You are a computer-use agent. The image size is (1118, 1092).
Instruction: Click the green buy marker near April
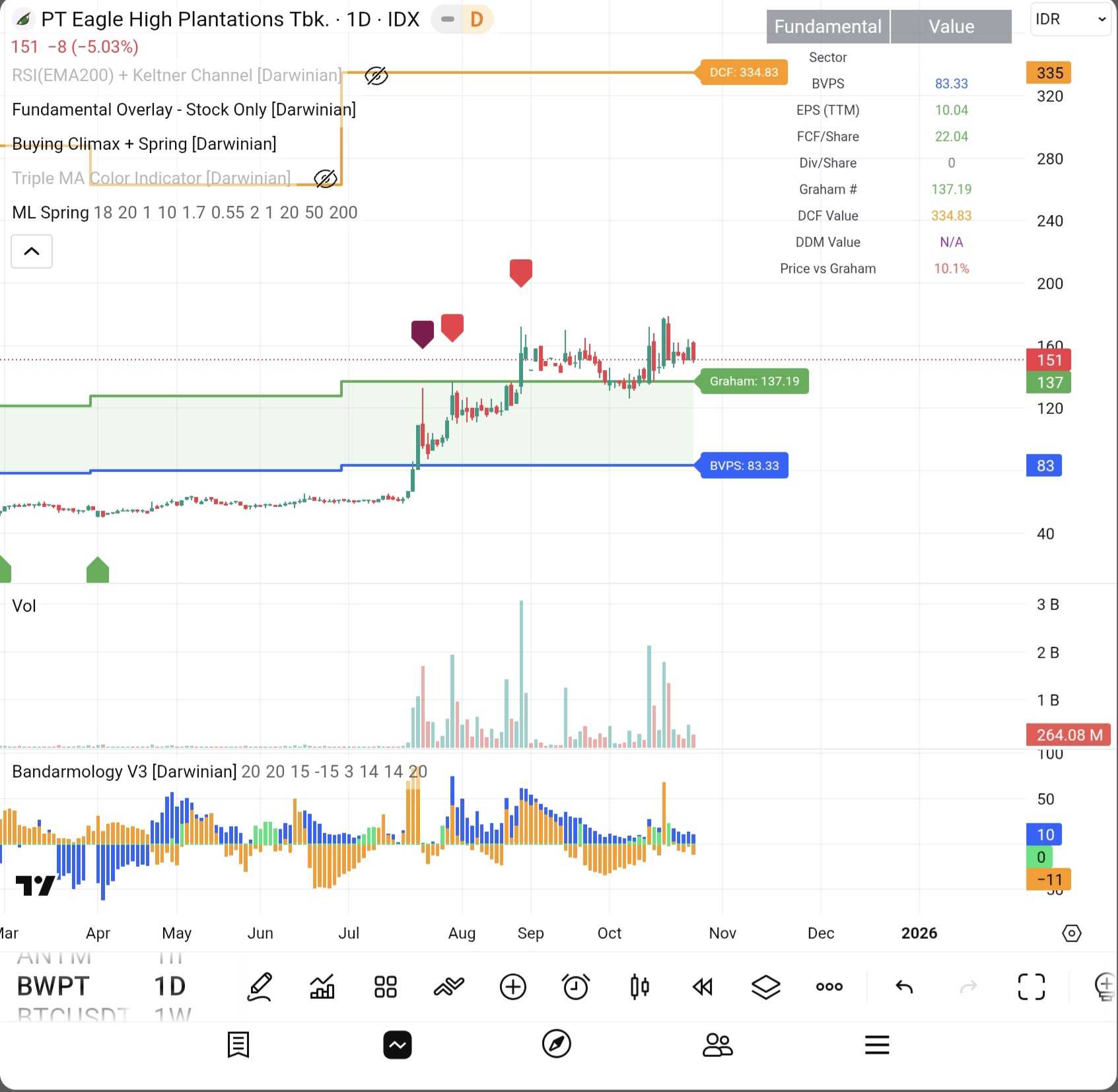98,570
